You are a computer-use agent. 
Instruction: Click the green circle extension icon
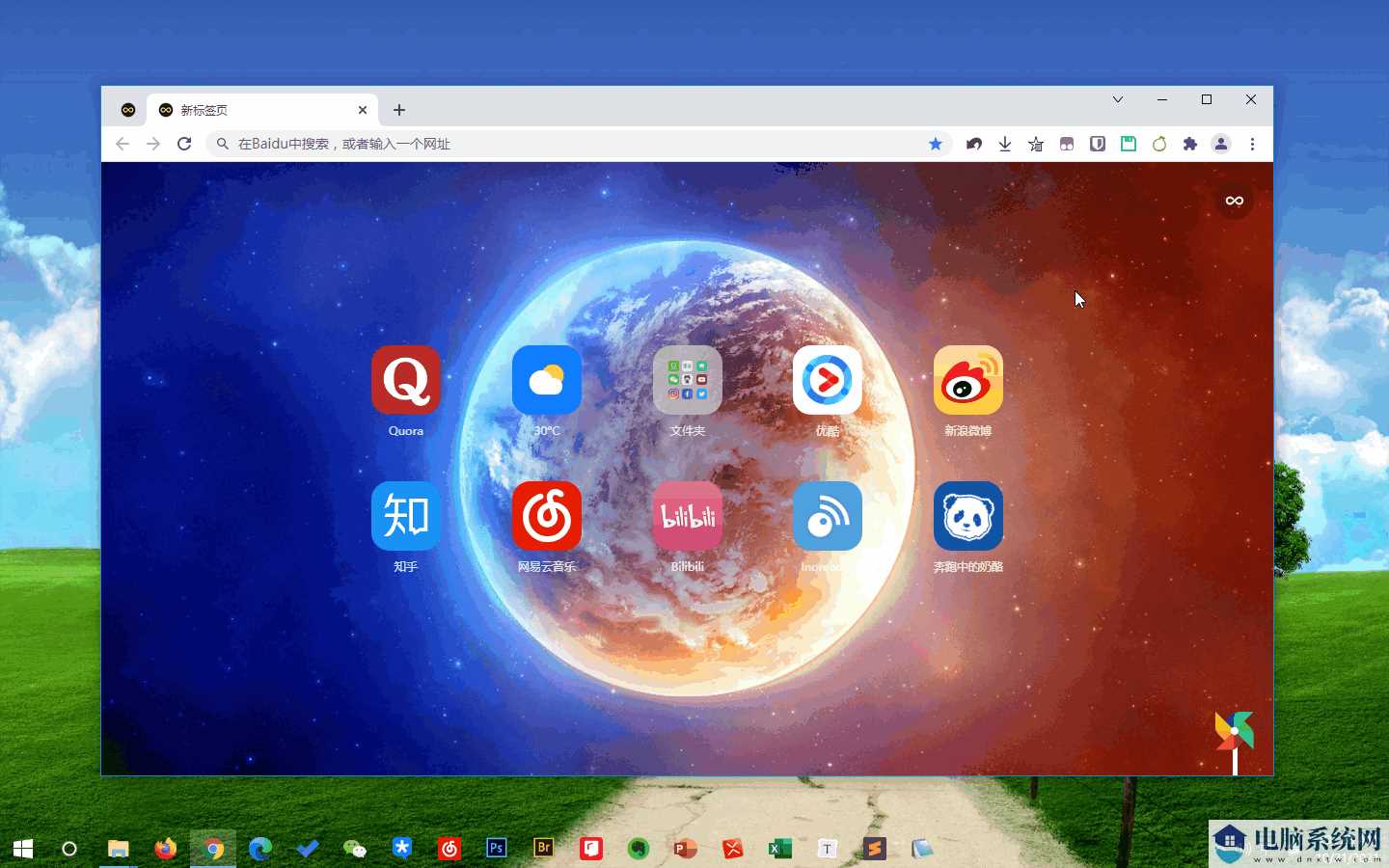click(x=1159, y=144)
